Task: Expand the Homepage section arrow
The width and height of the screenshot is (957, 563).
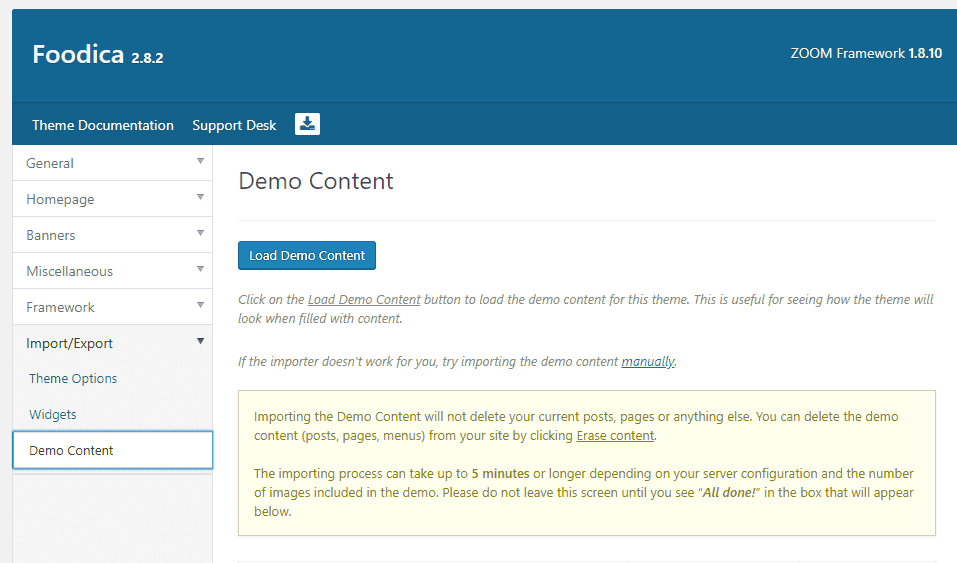Action: pos(200,197)
